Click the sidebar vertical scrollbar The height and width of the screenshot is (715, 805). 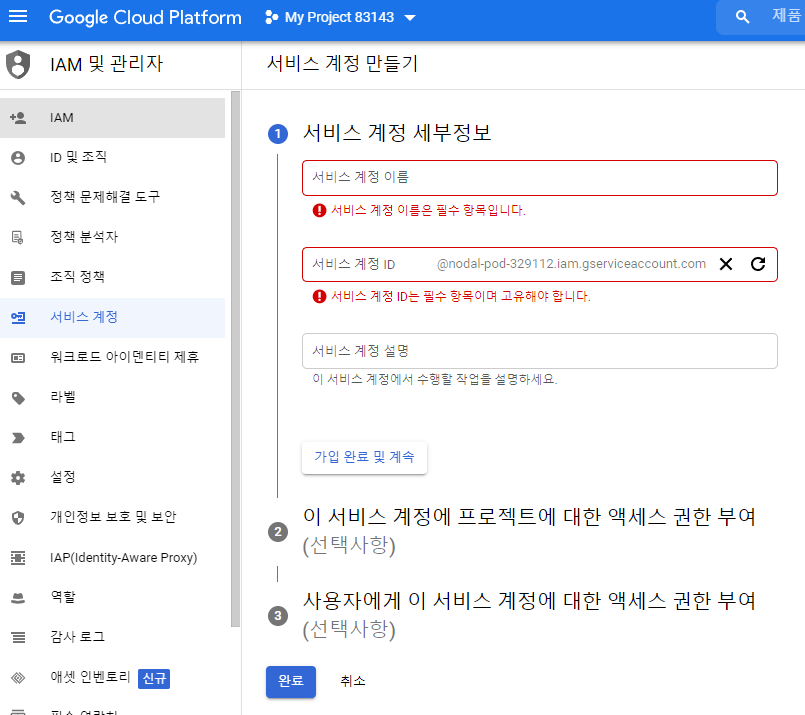pyautogui.click(x=236, y=359)
